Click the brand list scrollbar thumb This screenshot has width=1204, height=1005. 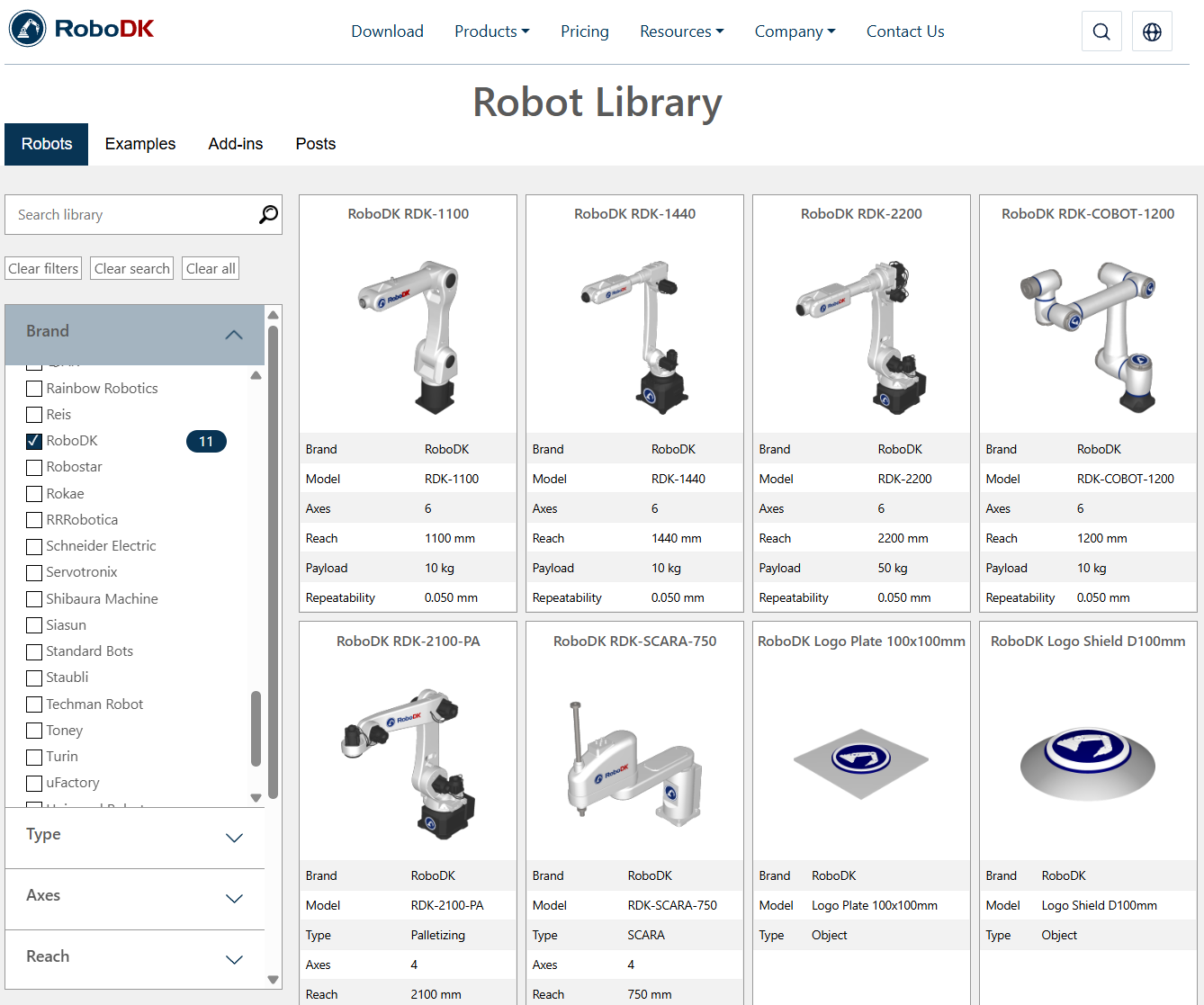pos(256,728)
